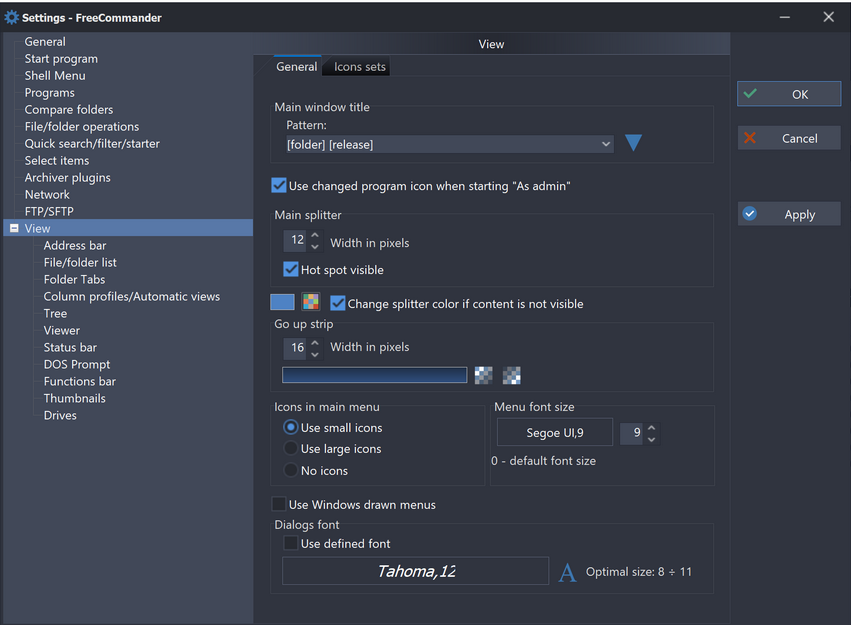Click the Tahoma,12 dialogs font button

coord(415,571)
